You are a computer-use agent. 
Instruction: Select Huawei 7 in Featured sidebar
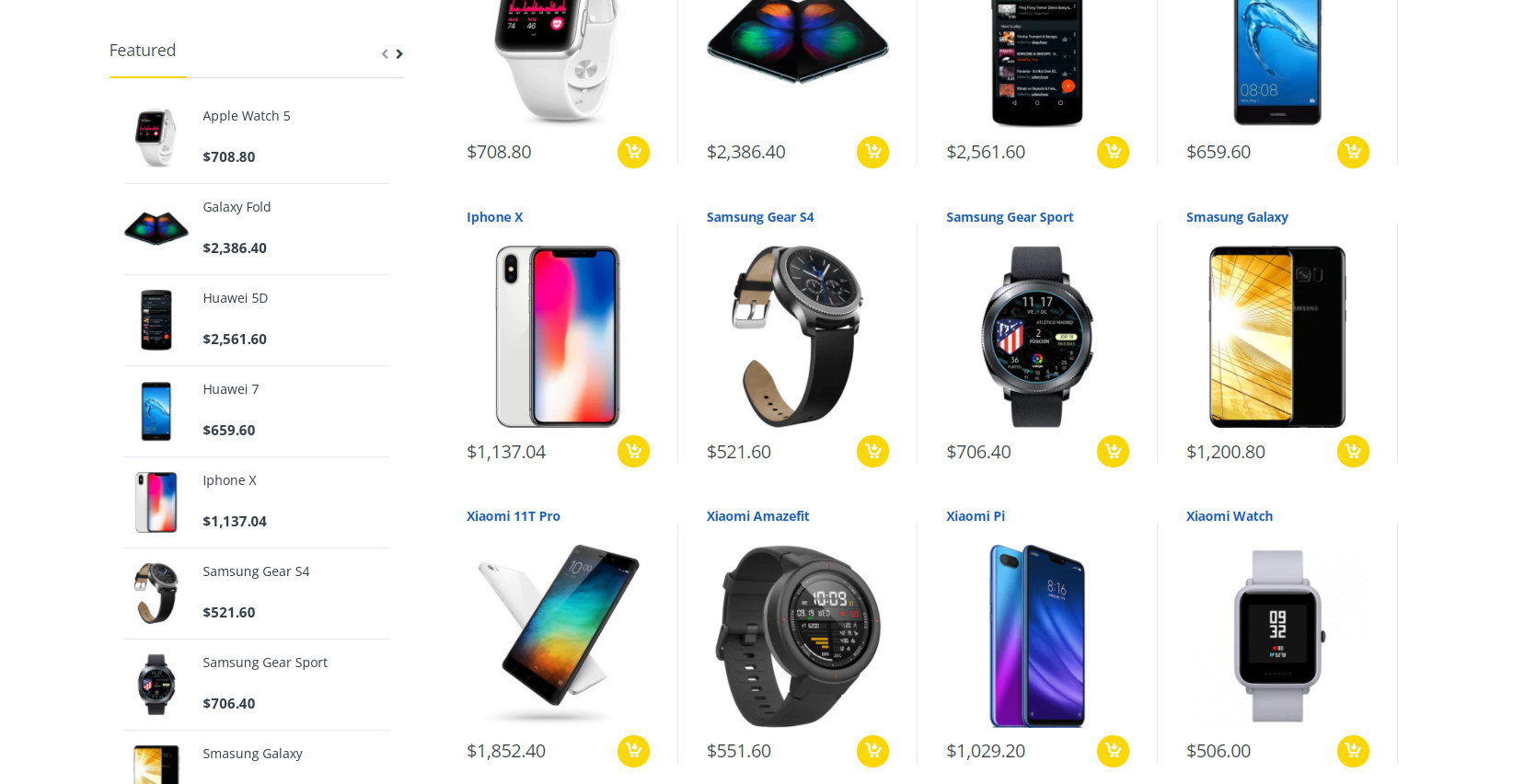pyautogui.click(x=231, y=389)
